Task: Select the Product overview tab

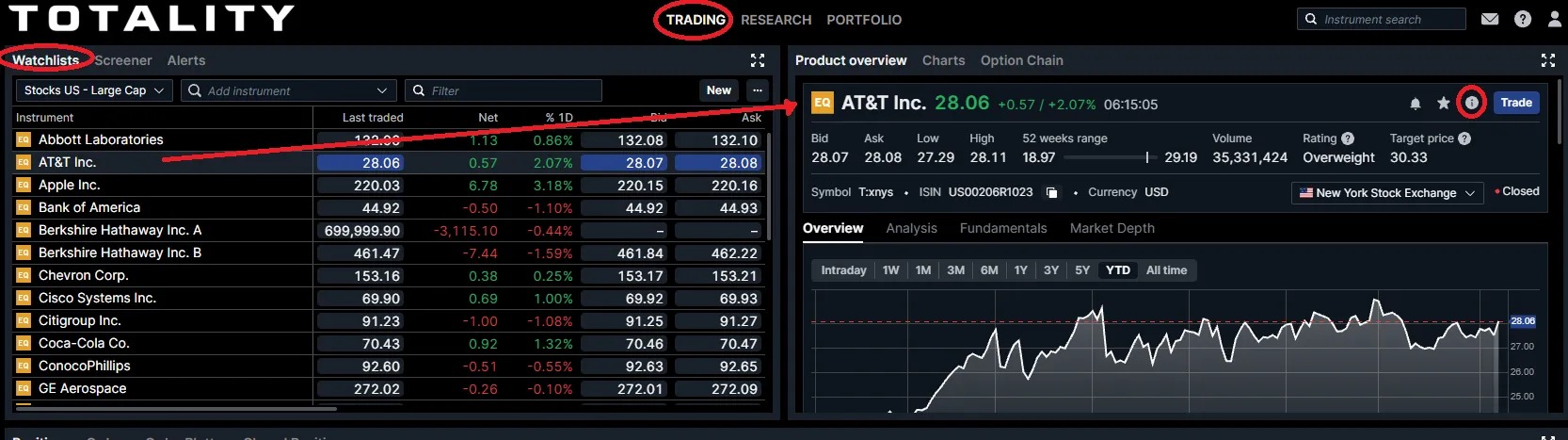Action: coord(851,60)
